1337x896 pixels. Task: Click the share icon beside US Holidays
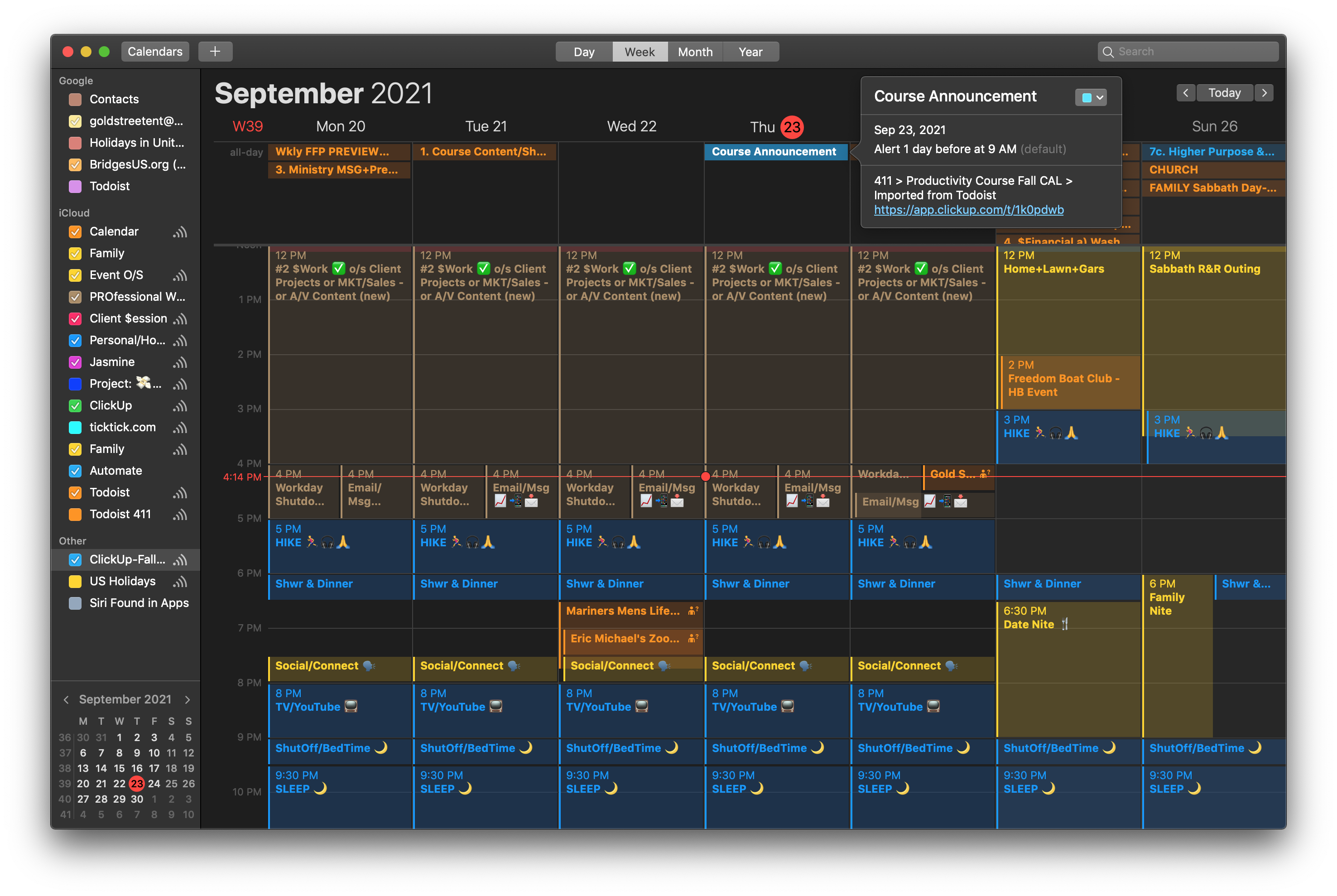tap(180, 582)
